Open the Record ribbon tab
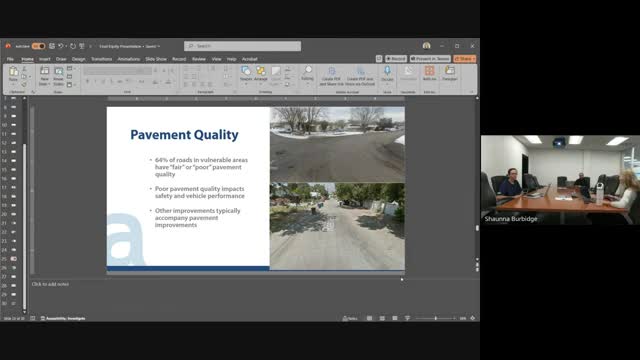The width and height of the screenshot is (640, 360). [x=179, y=59]
